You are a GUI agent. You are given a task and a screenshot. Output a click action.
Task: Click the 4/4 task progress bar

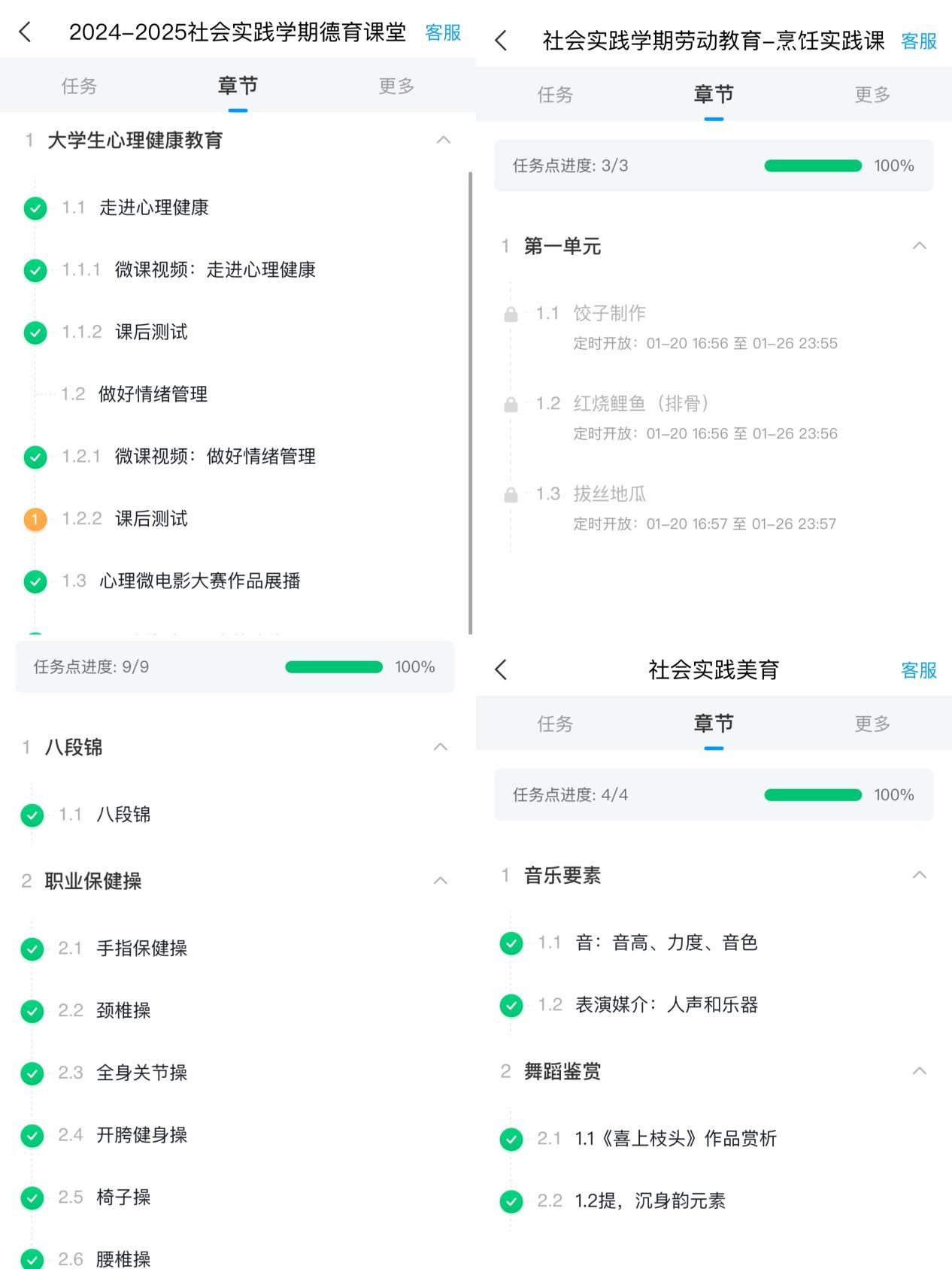click(812, 795)
